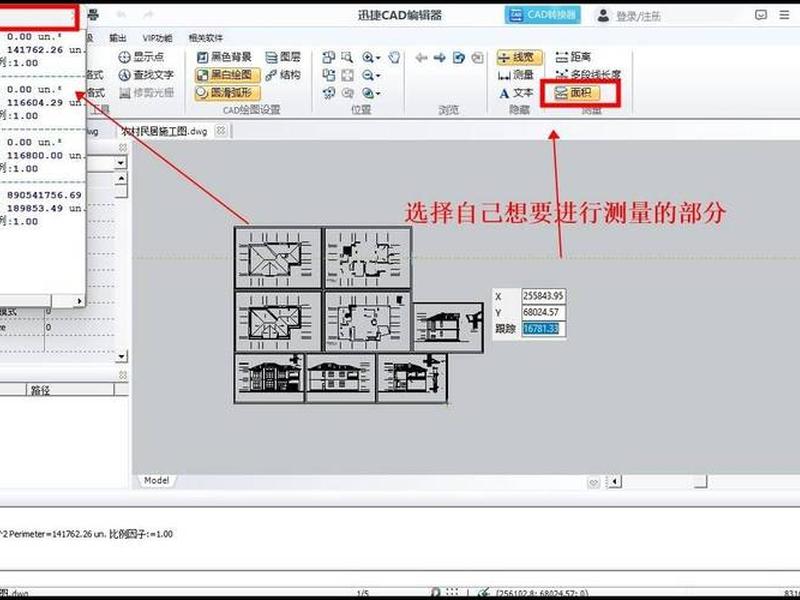Click the Y coordinate input field
This screenshot has width=800, height=600.
point(543,312)
